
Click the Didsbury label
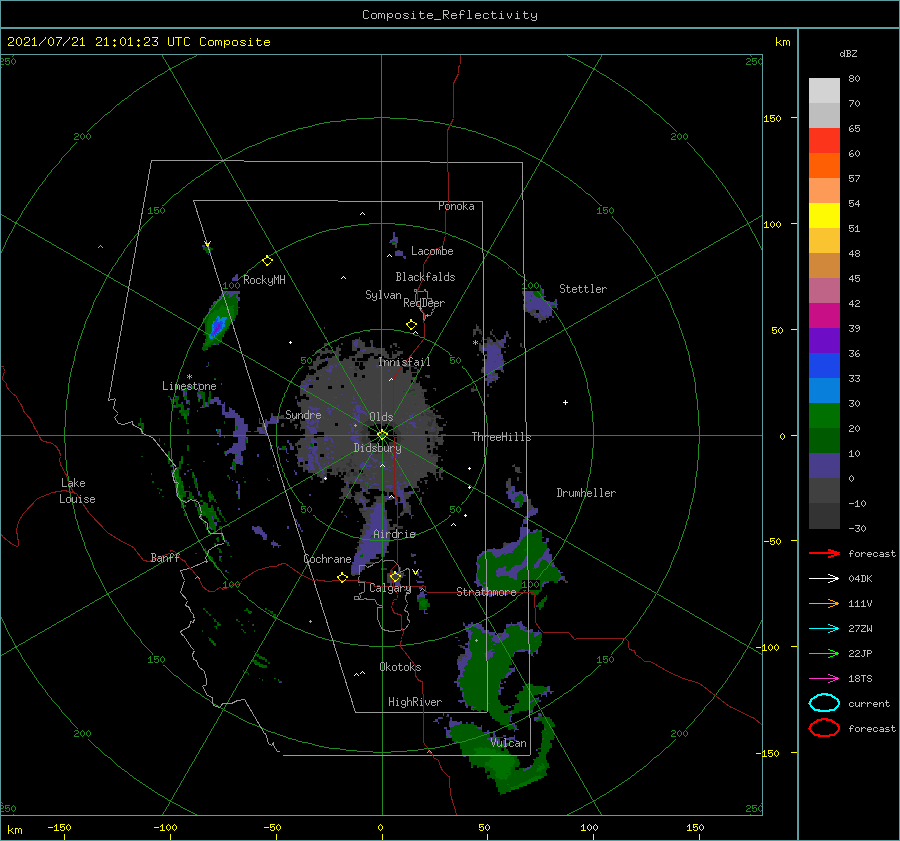click(x=377, y=448)
